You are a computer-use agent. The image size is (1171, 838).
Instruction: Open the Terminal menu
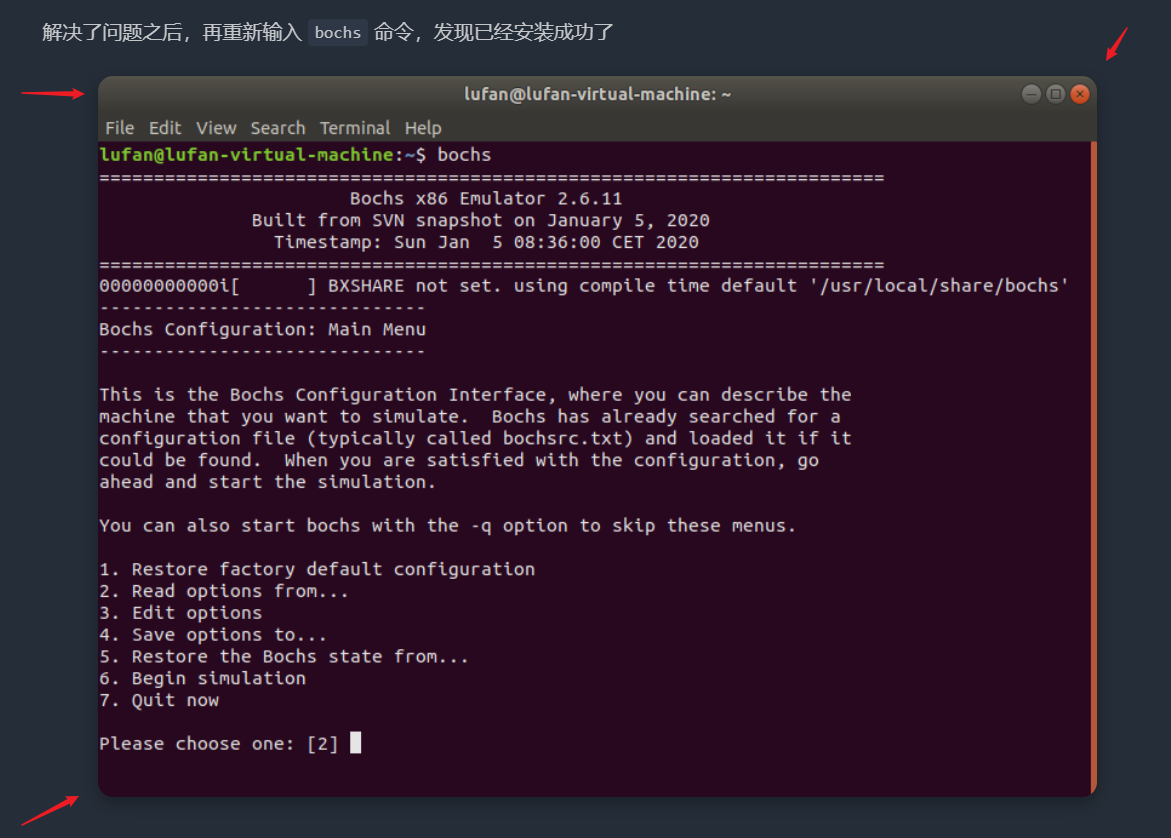pos(355,128)
